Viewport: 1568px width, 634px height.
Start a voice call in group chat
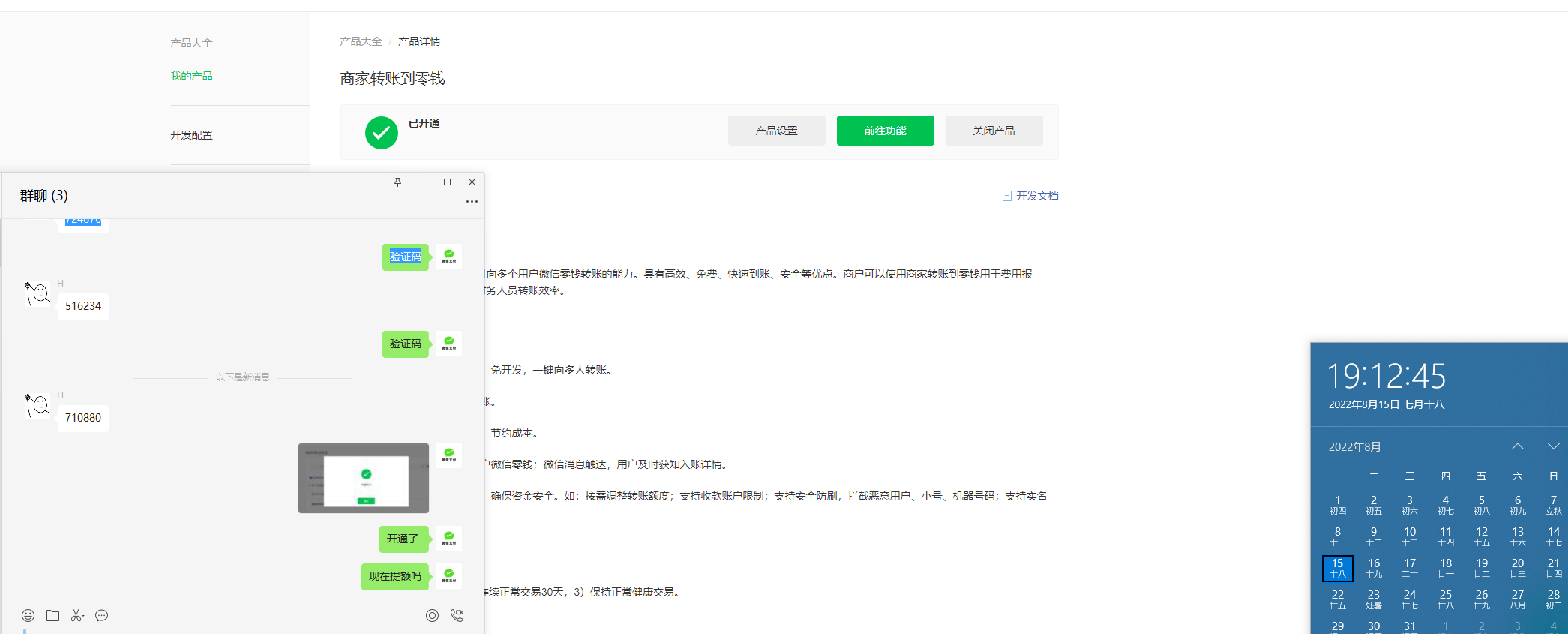457,615
